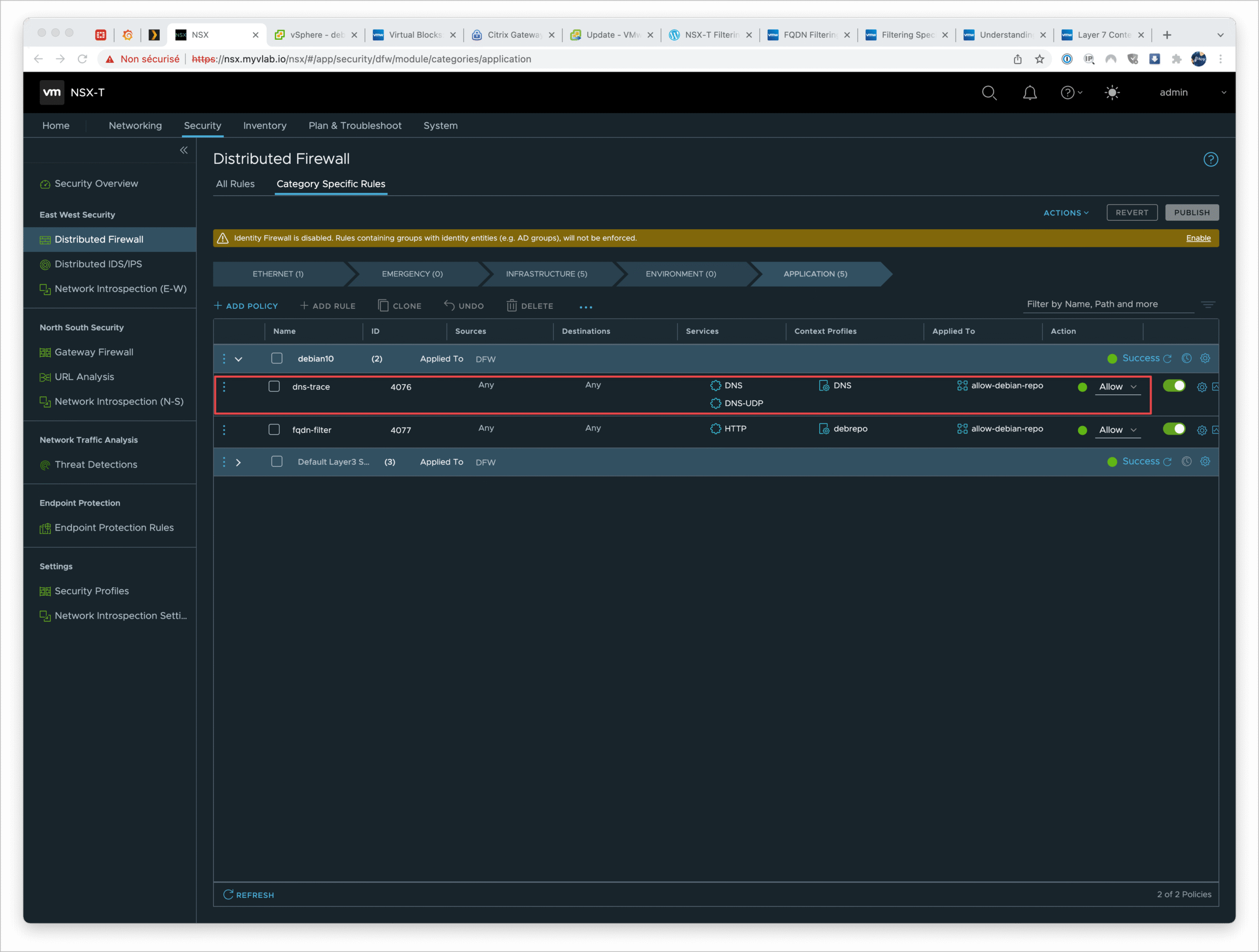The image size is (1259, 952).
Task: Click the search magnifier icon
Action: point(989,93)
